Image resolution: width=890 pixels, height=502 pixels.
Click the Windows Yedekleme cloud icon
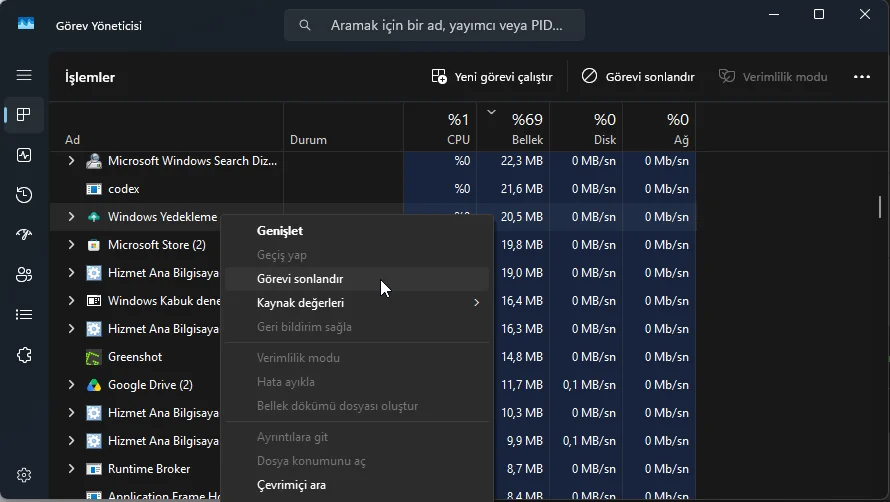[x=94, y=217]
